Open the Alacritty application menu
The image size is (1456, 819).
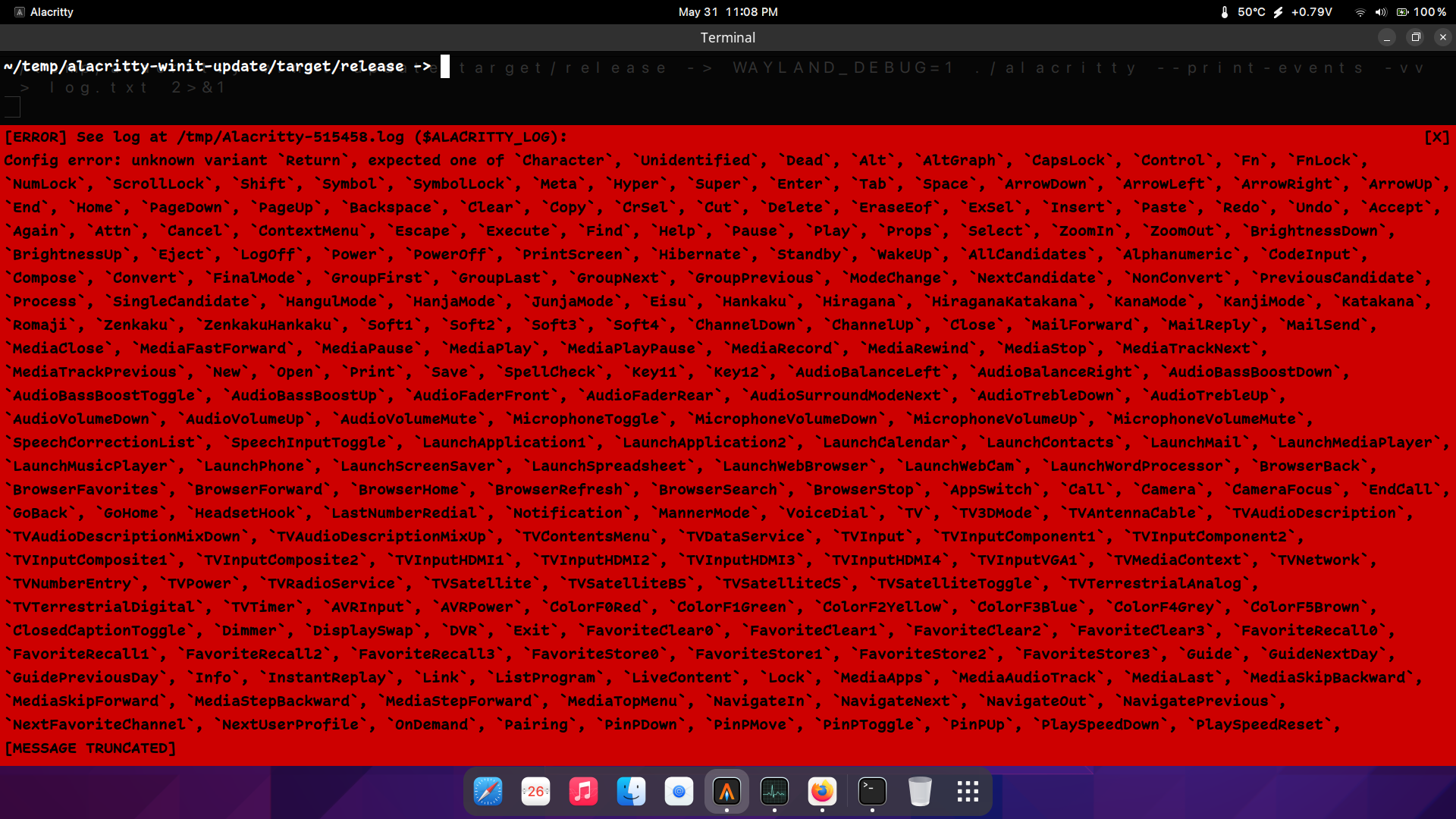click(x=43, y=11)
